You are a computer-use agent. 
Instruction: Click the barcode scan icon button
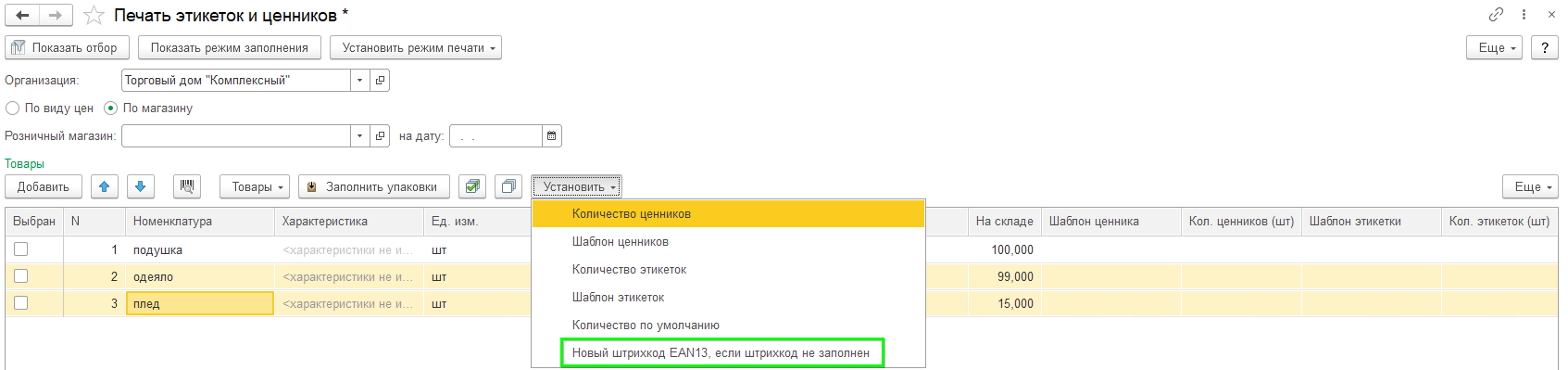pos(187,186)
